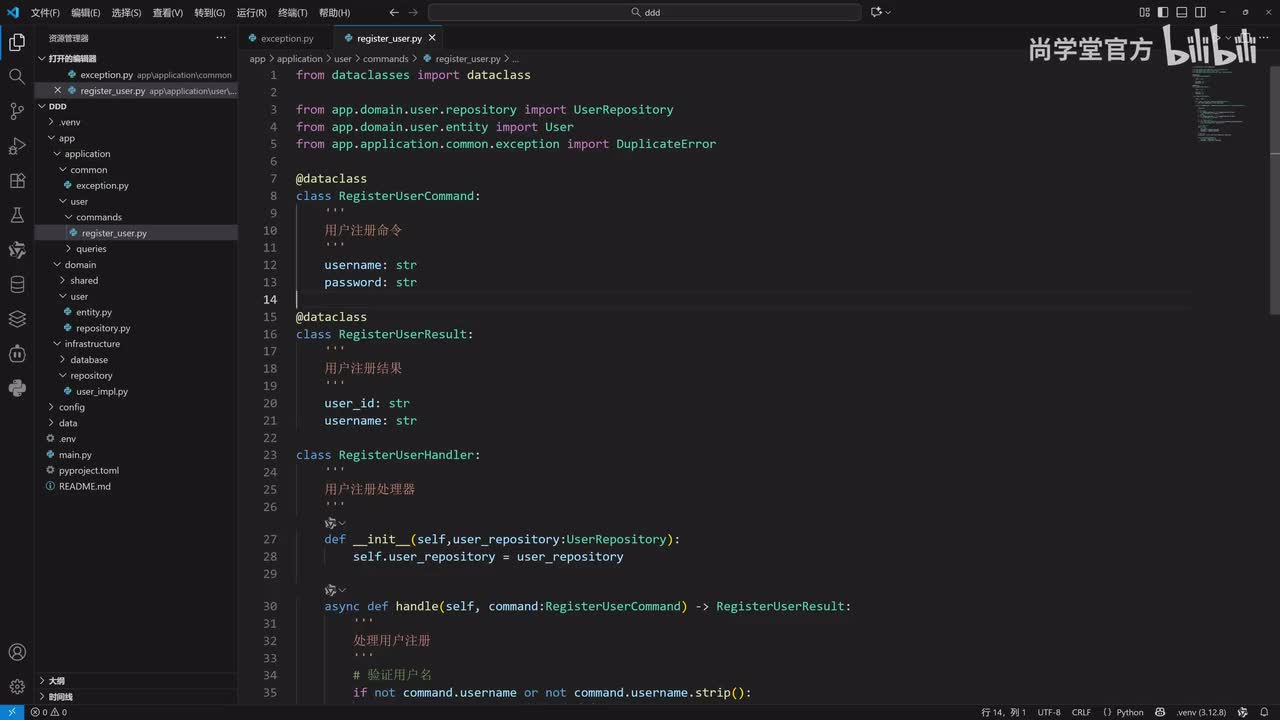Expand the 大纲 outline section

click(x=56, y=680)
